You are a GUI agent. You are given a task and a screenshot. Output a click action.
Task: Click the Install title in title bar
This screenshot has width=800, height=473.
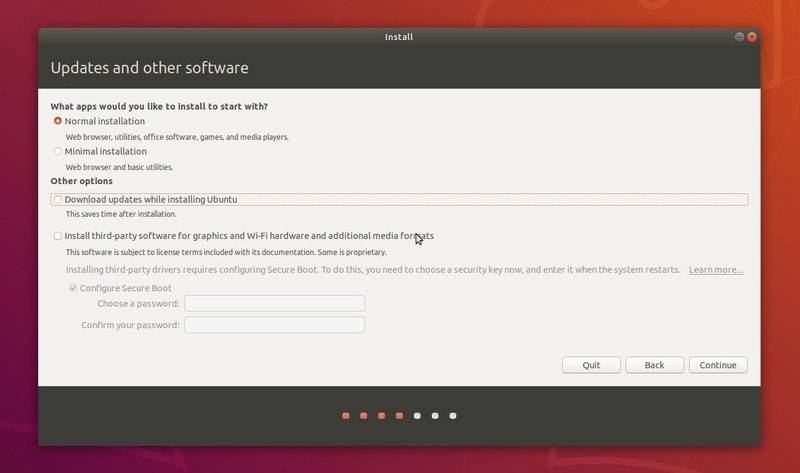[x=399, y=37]
